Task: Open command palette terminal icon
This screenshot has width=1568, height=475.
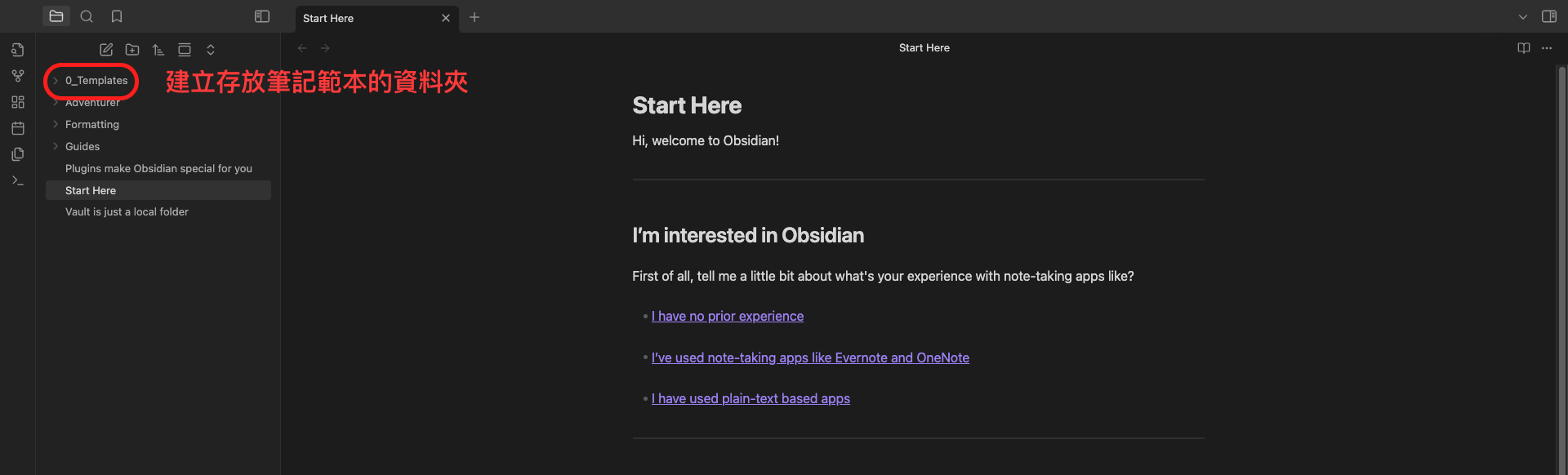Action: coord(18,180)
